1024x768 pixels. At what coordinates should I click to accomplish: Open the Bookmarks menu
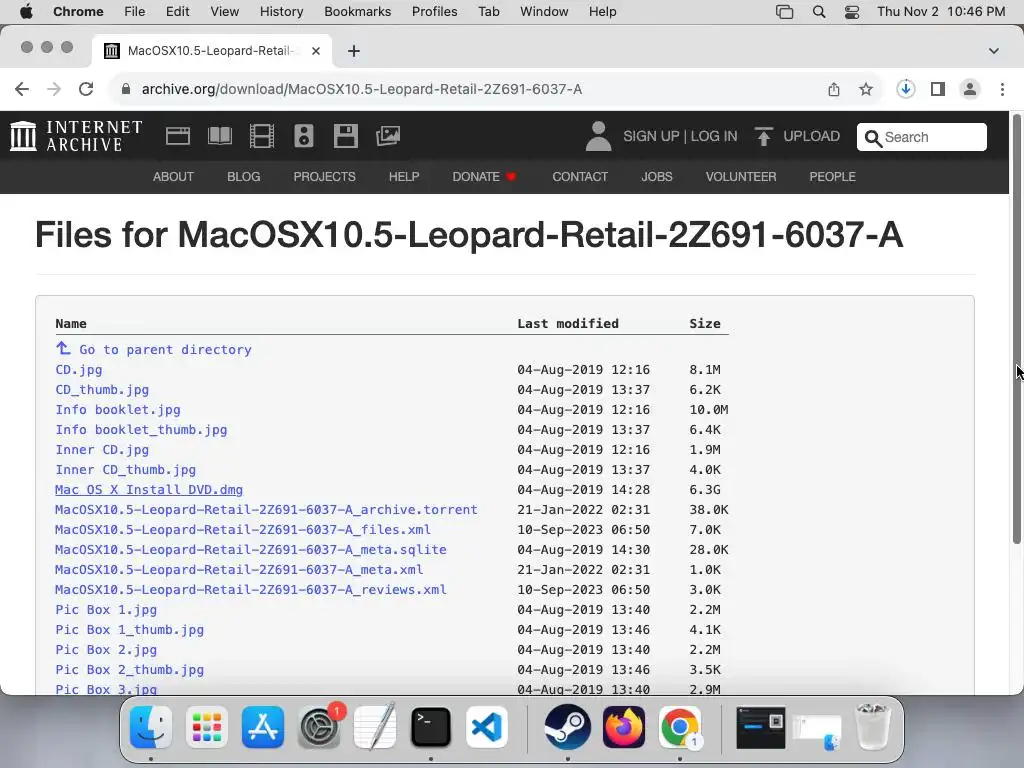[358, 12]
